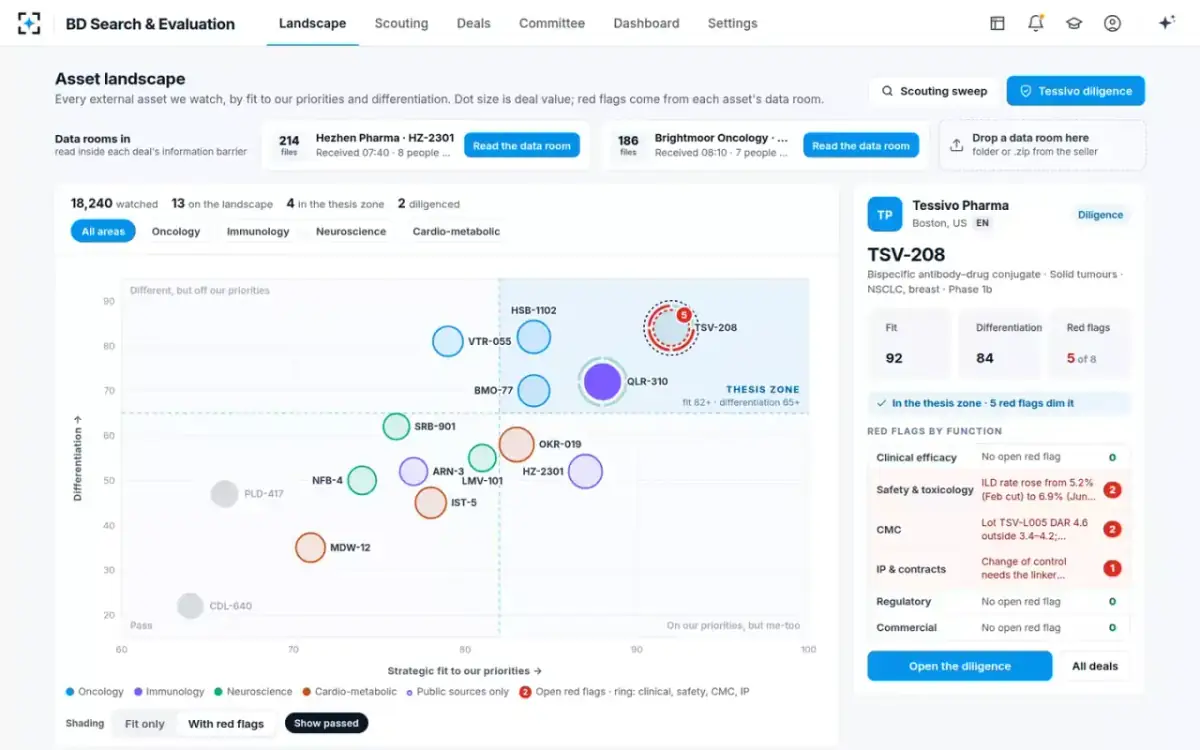Open All deals
Viewport: 1200px width, 750px height.
[x=1095, y=666]
